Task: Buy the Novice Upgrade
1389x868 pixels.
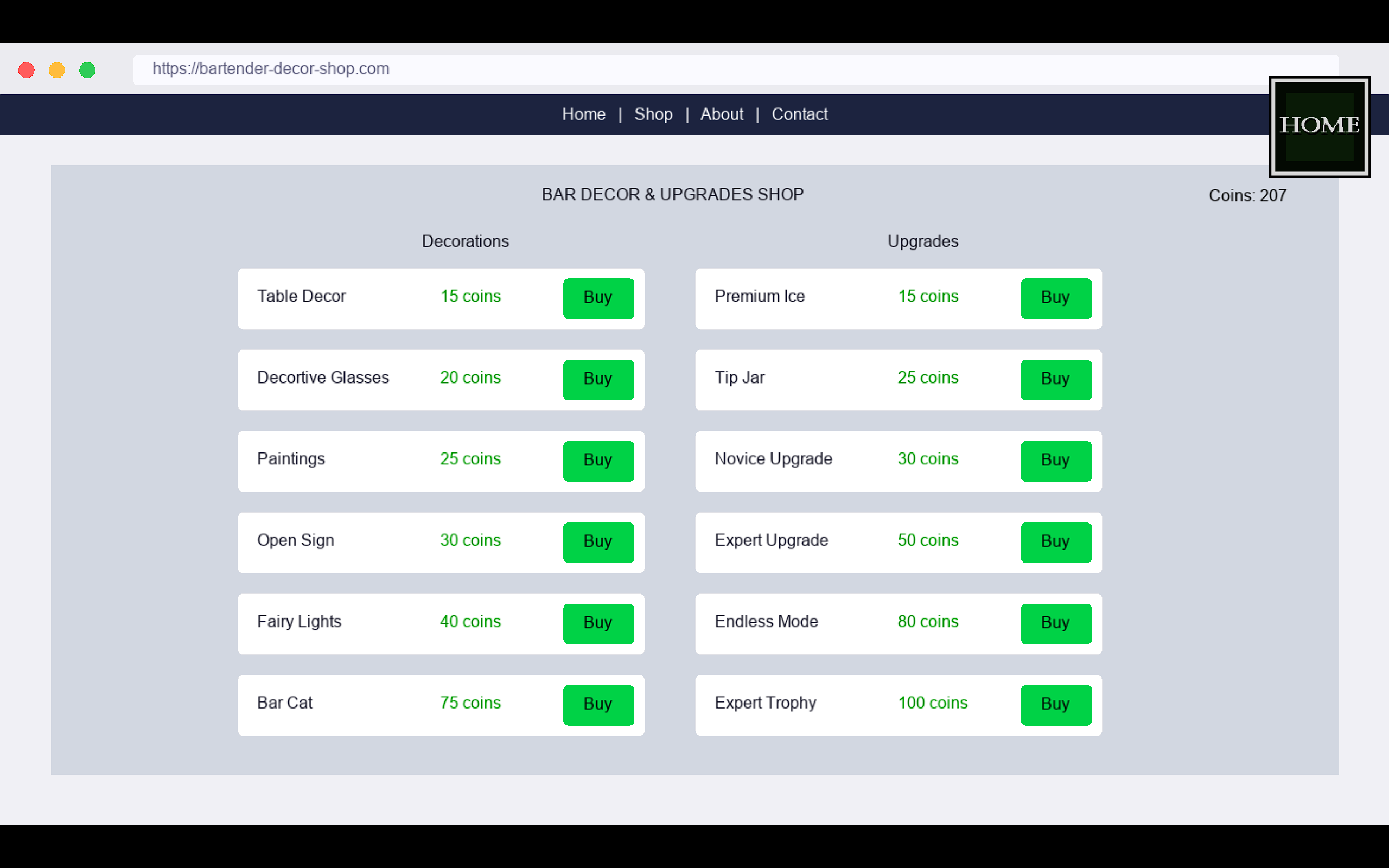Action: coord(1055,461)
